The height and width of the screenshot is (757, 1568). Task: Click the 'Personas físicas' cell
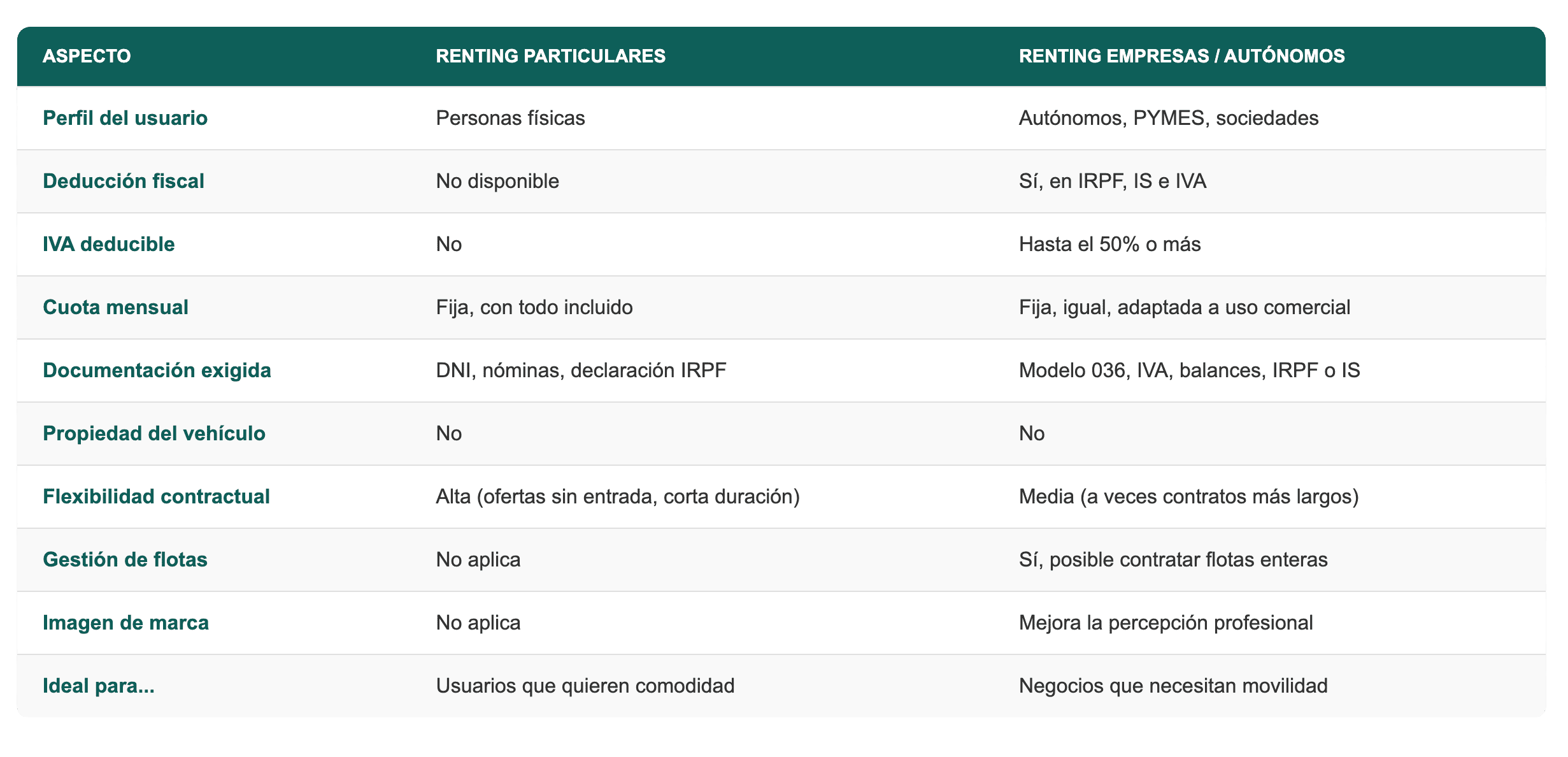[510, 118]
